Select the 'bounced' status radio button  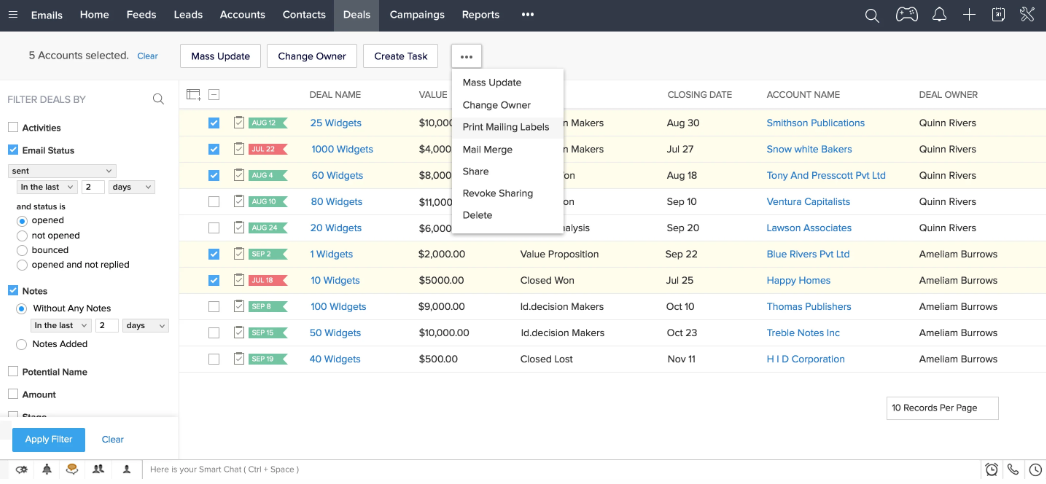(x=22, y=250)
